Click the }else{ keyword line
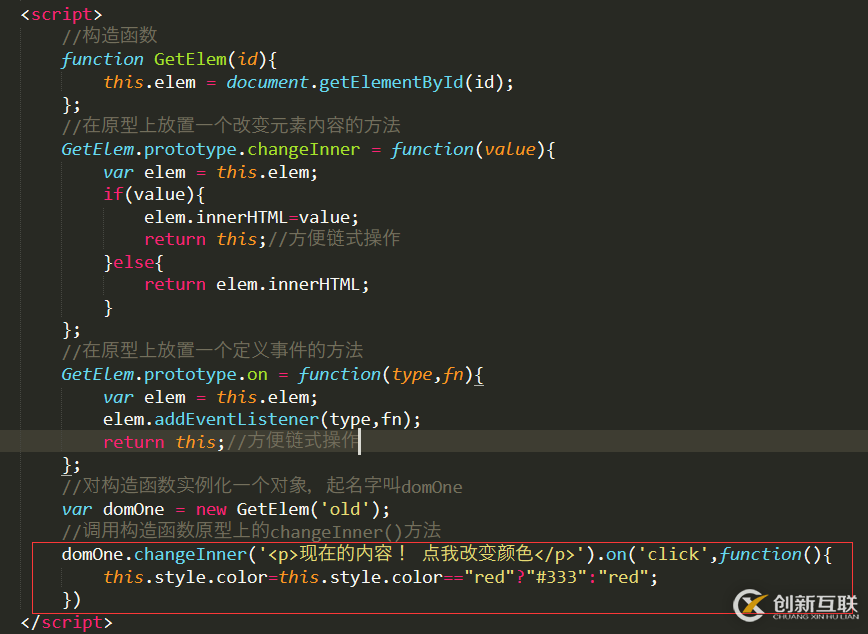868x634 pixels. [x=133, y=262]
